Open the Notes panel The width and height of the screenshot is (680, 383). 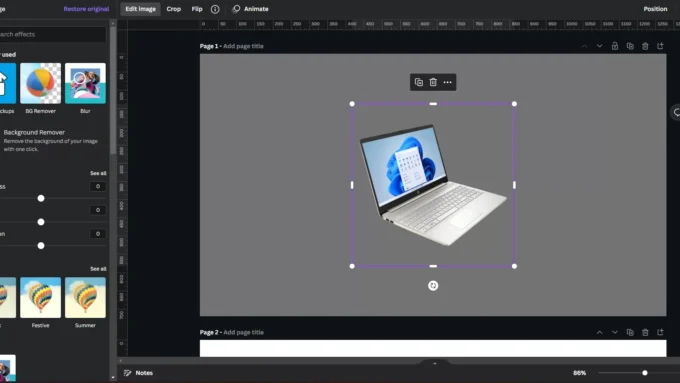[x=138, y=373]
